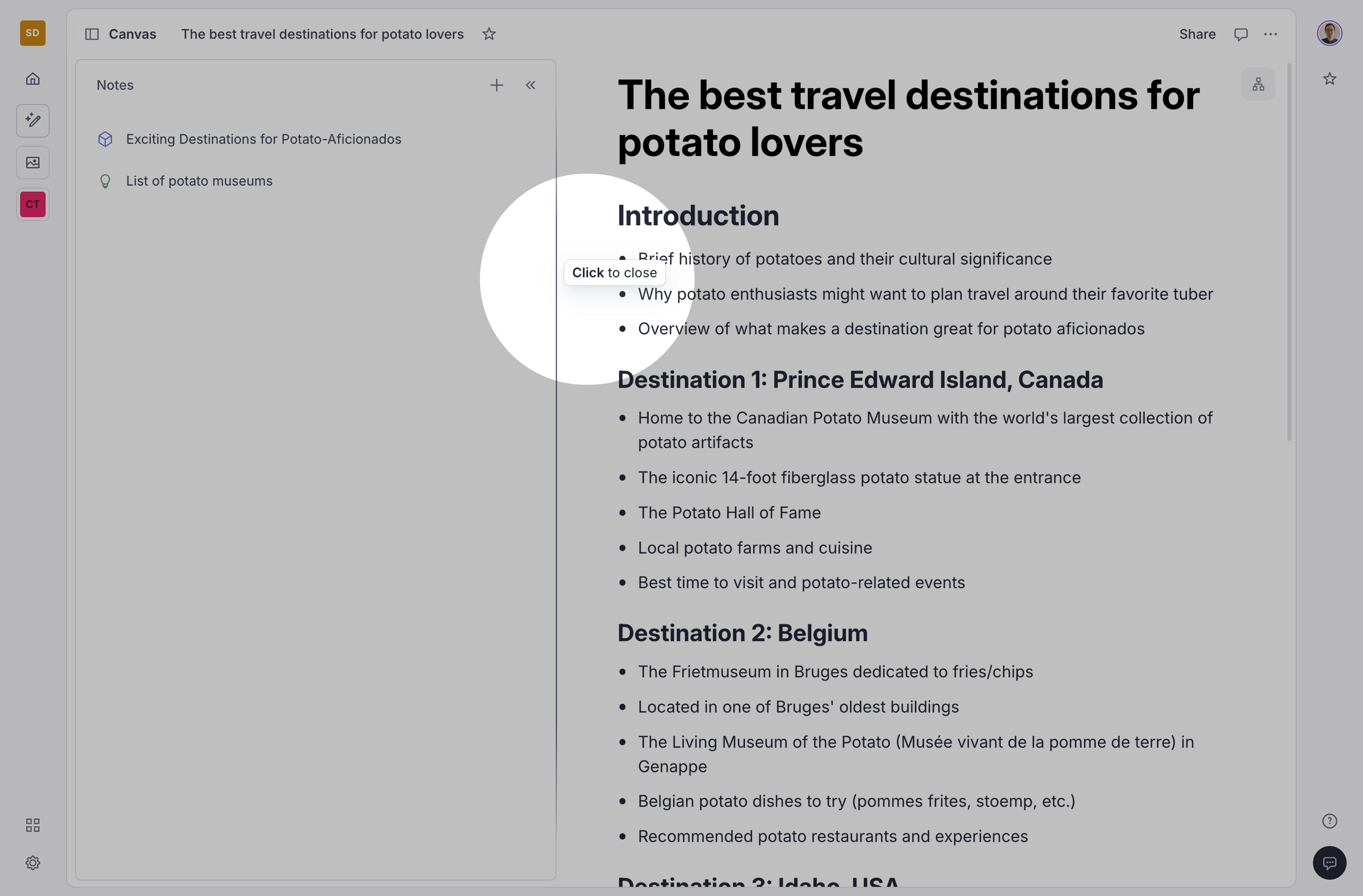This screenshot has width=1363, height=896.
Task: Click the Home icon in sidebar
Action: (x=33, y=78)
